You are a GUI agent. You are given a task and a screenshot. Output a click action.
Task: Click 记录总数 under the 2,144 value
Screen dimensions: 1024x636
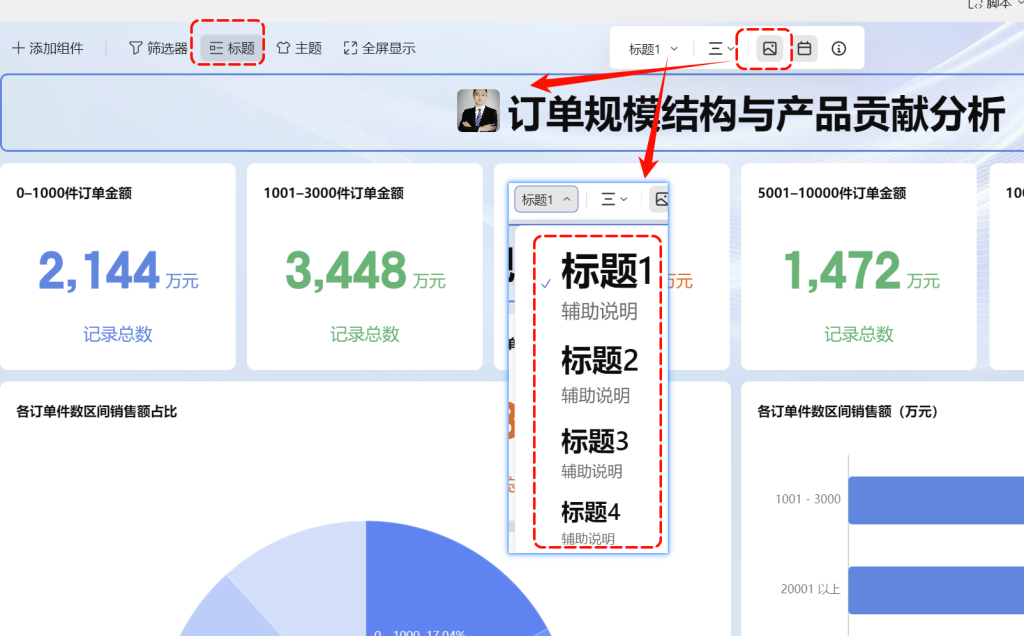(118, 334)
